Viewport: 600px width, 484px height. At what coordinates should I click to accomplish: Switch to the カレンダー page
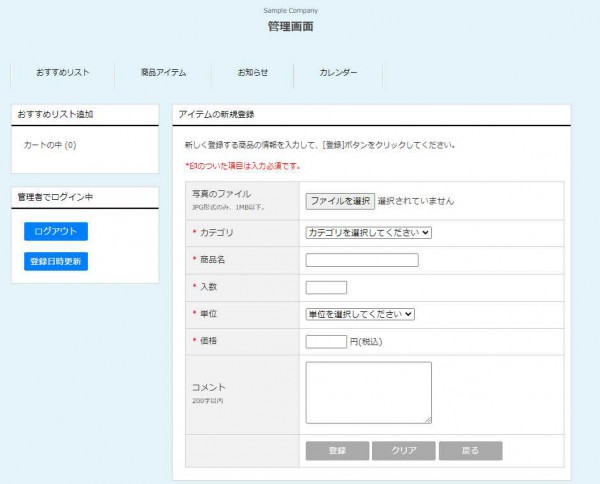[x=338, y=73]
